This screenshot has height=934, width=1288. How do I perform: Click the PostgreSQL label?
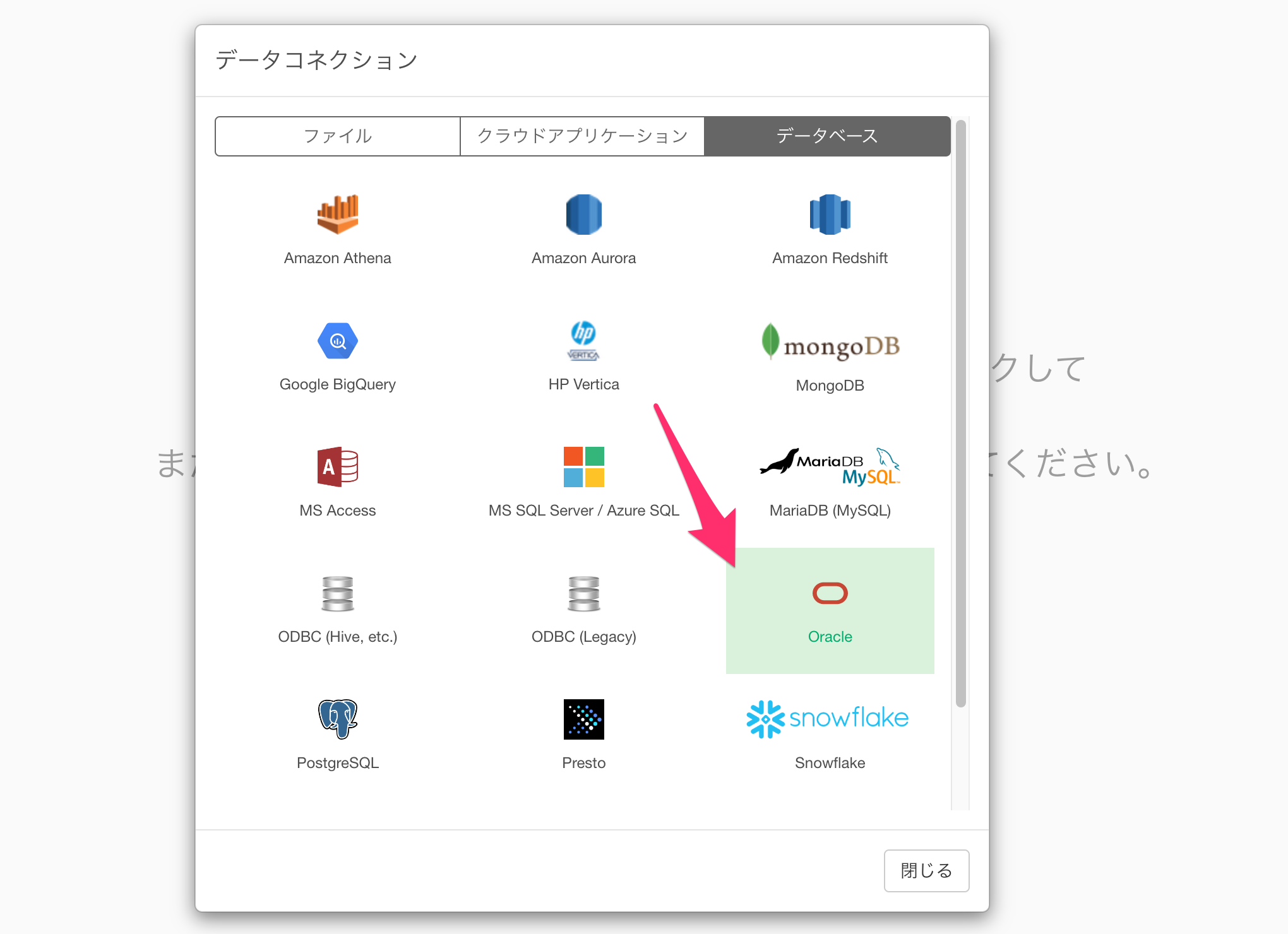(x=338, y=763)
